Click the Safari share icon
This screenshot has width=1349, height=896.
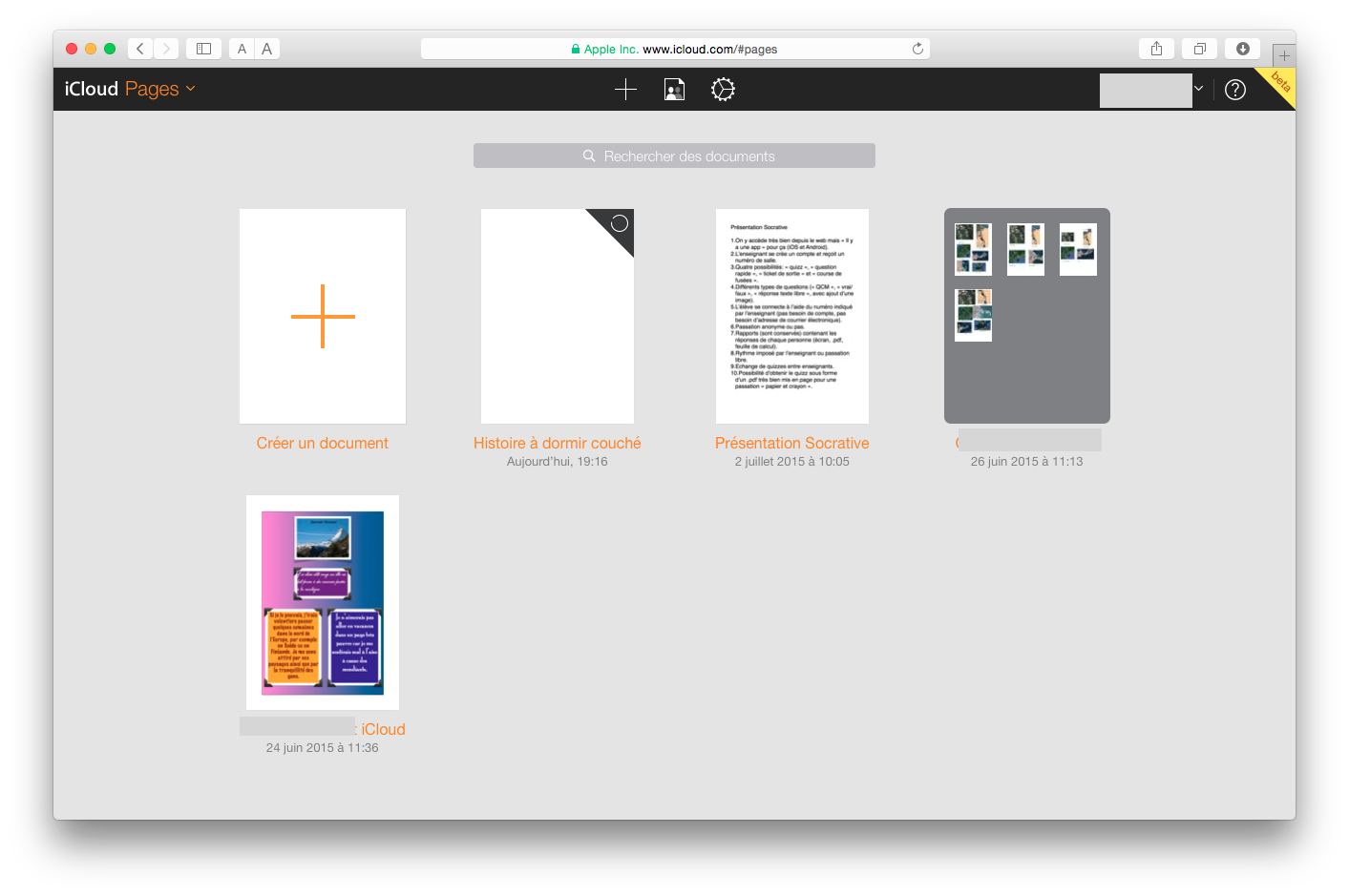(1156, 49)
